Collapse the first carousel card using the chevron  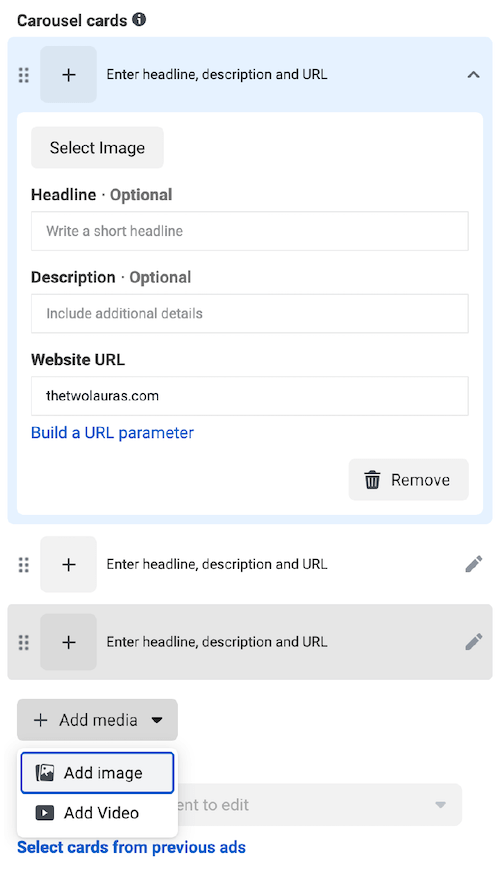pyautogui.click(x=473, y=75)
